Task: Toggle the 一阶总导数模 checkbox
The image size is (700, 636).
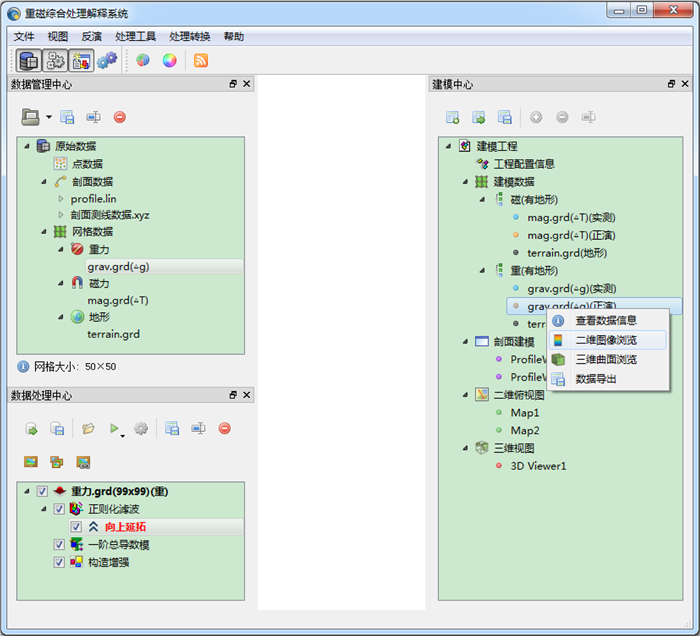Action: coord(59,544)
